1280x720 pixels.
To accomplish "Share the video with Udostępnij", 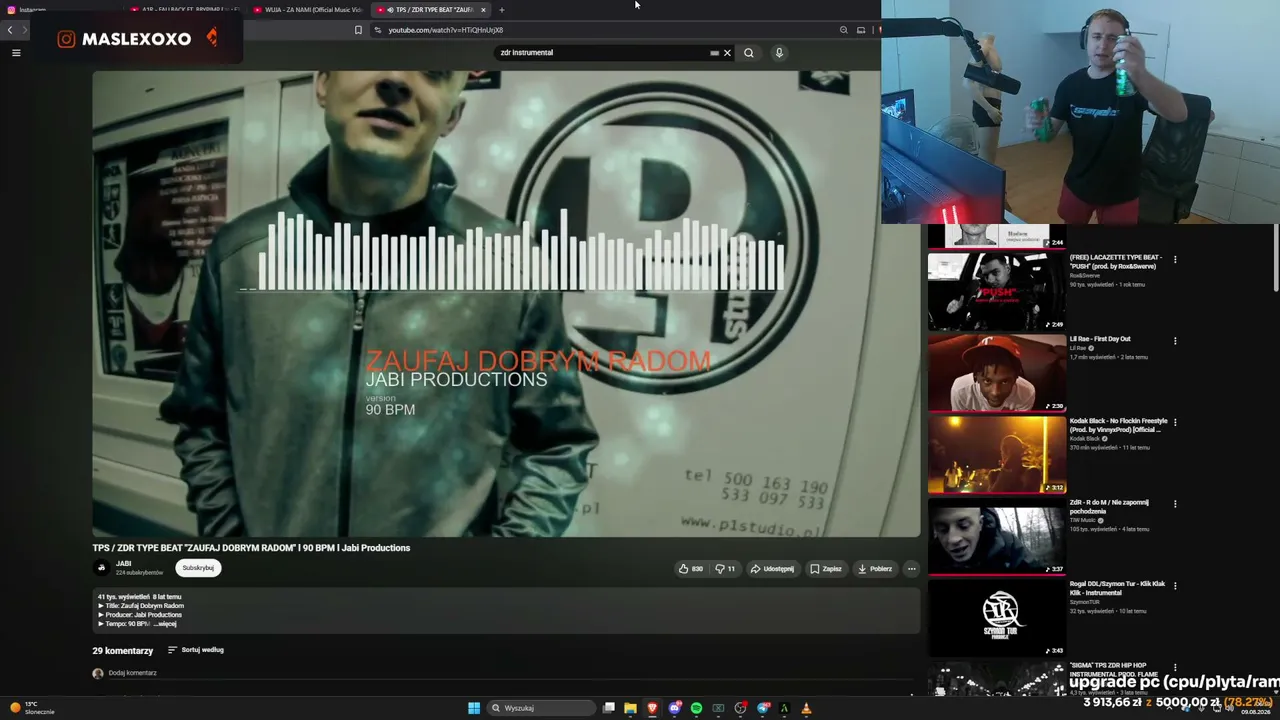I will coord(772,569).
